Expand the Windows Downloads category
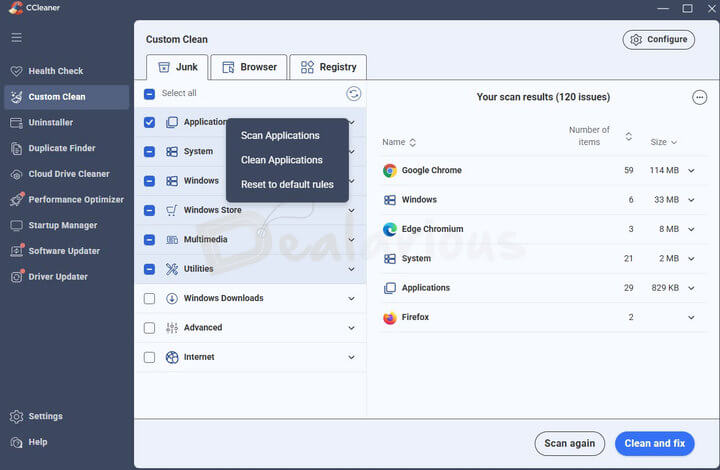The height and width of the screenshot is (470, 720). point(351,298)
